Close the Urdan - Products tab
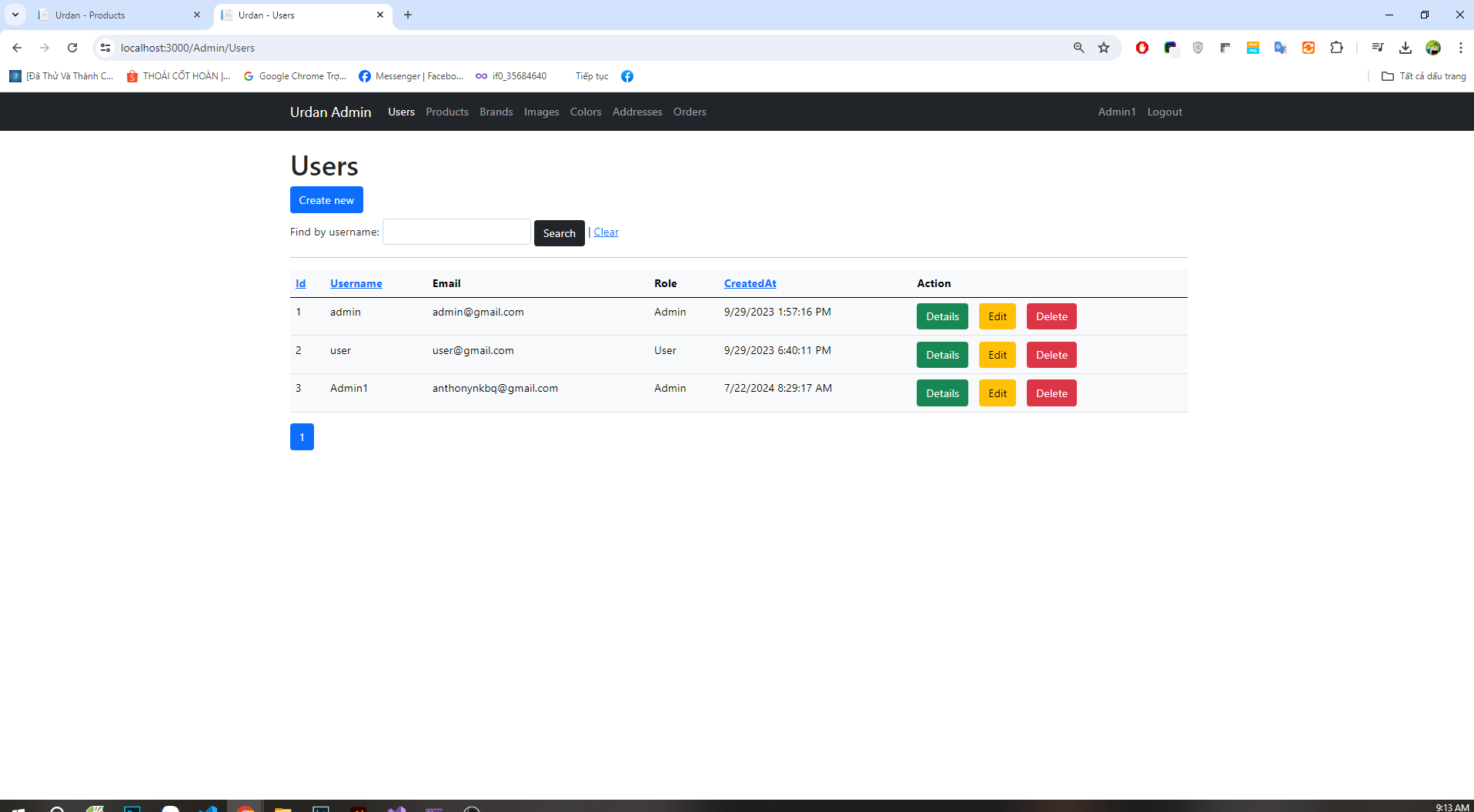 pos(197,15)
